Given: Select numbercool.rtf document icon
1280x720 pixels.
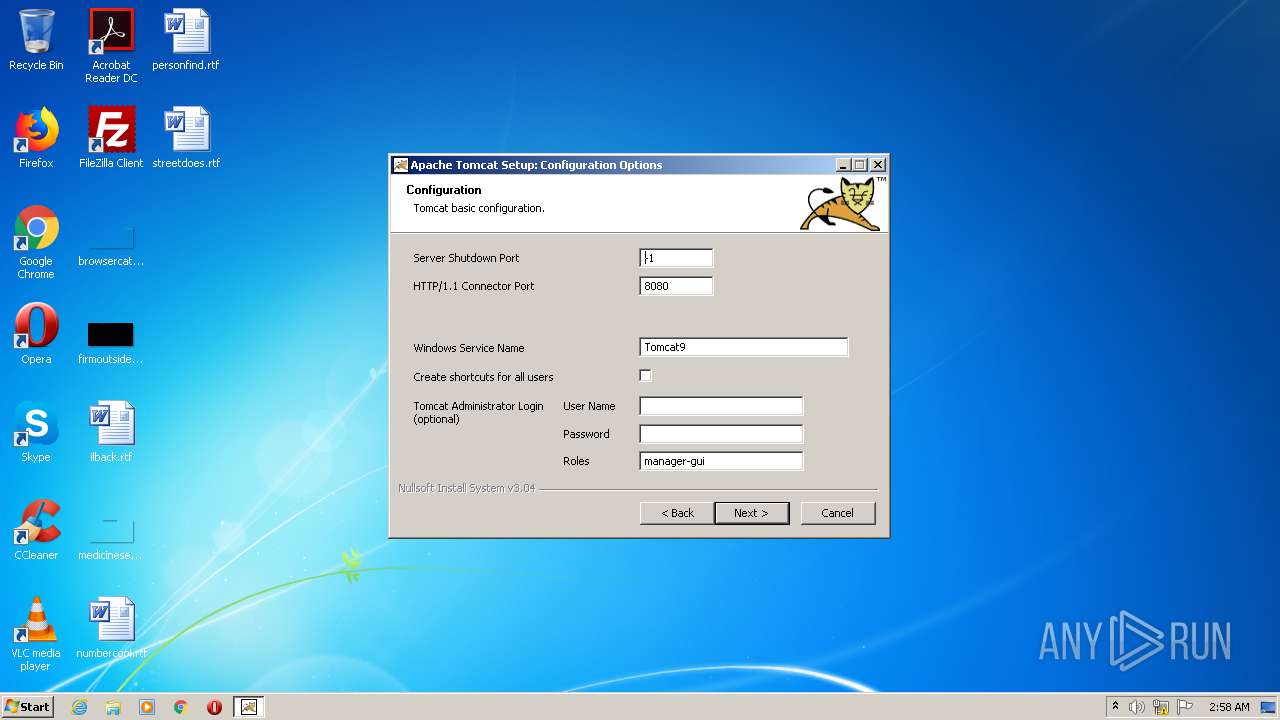Looking at the screenshot, I should pos(111,628).
